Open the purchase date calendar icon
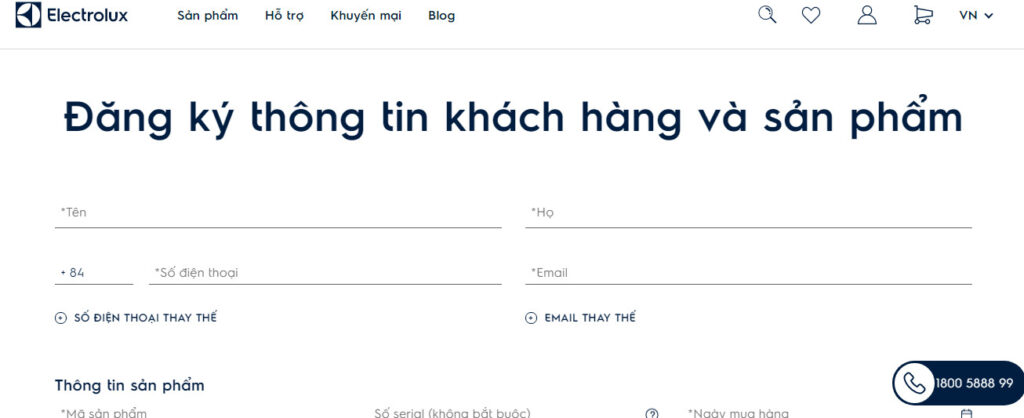This screenshot has width=1024, height=418. click(965, 413)
